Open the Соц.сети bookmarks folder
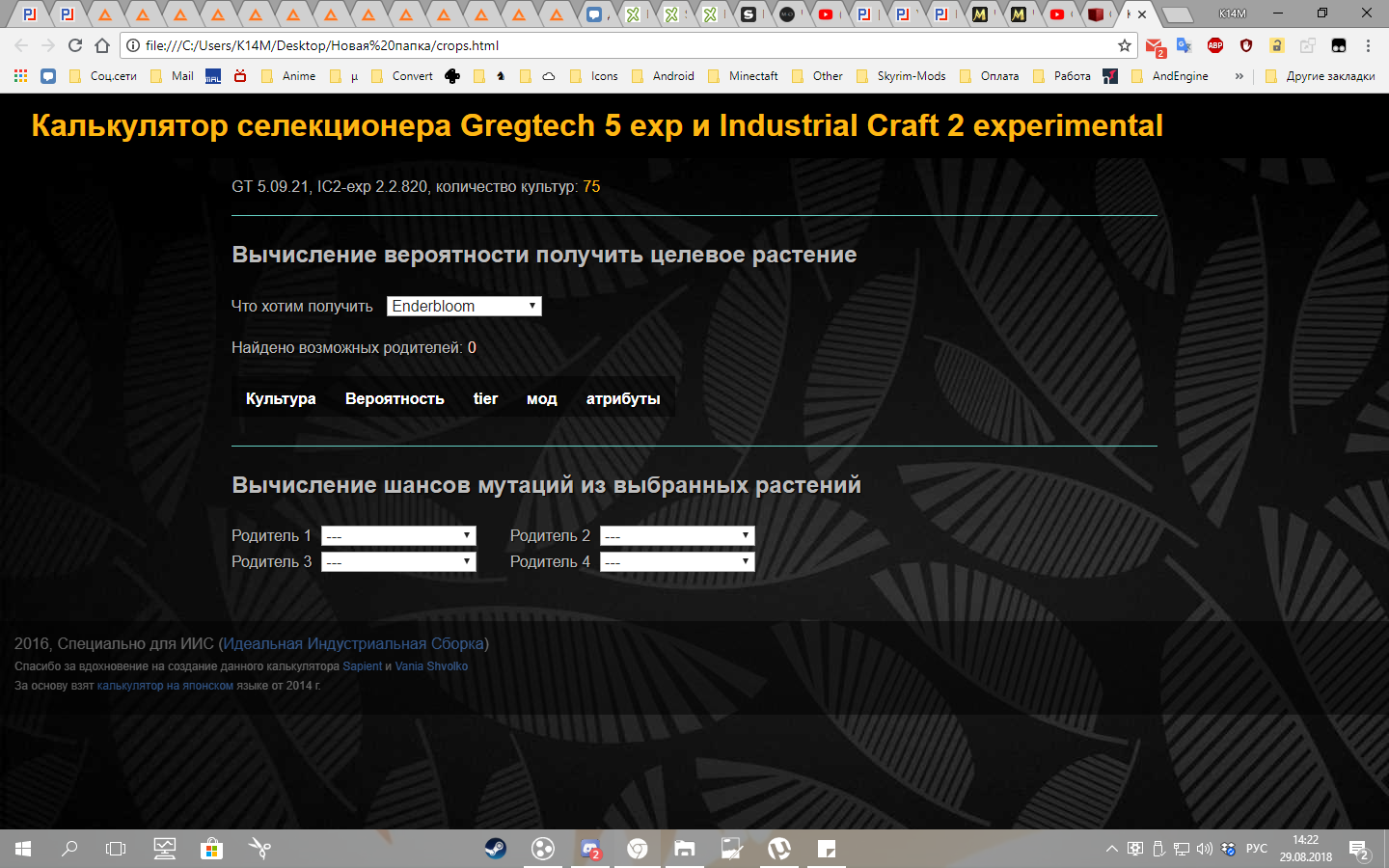Screen dimensions: 1389x868 [103, 76]
